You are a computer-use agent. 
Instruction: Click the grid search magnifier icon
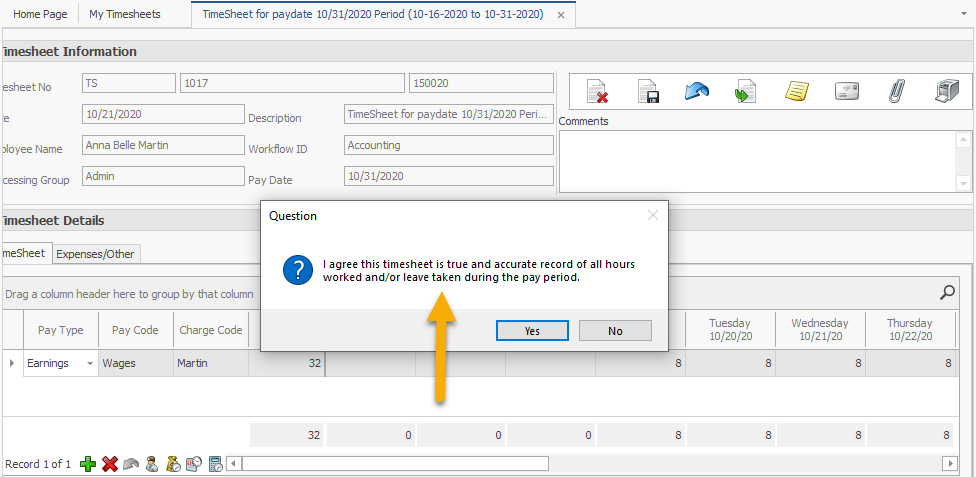[x=947, y=293]
